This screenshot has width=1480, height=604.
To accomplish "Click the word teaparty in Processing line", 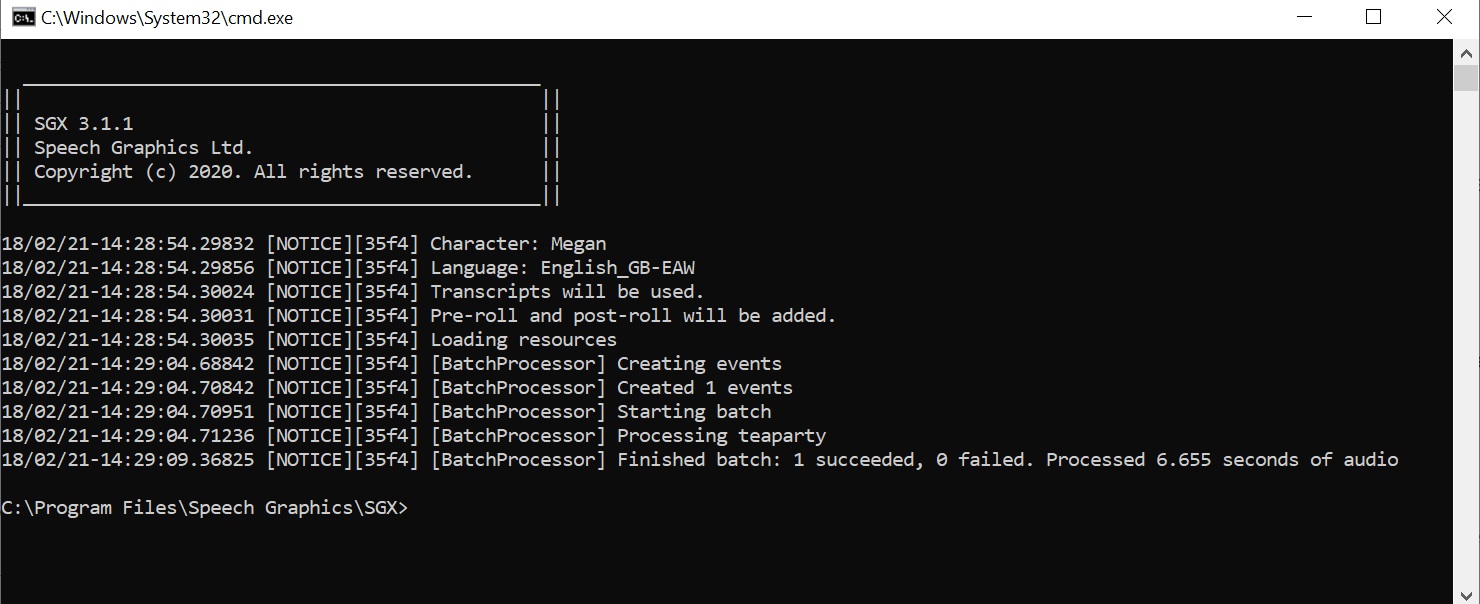I will point(782,436).
